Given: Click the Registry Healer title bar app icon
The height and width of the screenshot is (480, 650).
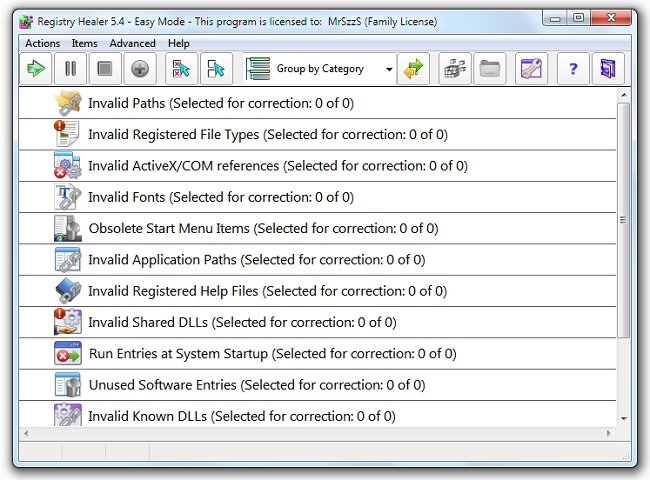Looking at the screenshot, I should point(26,22).
